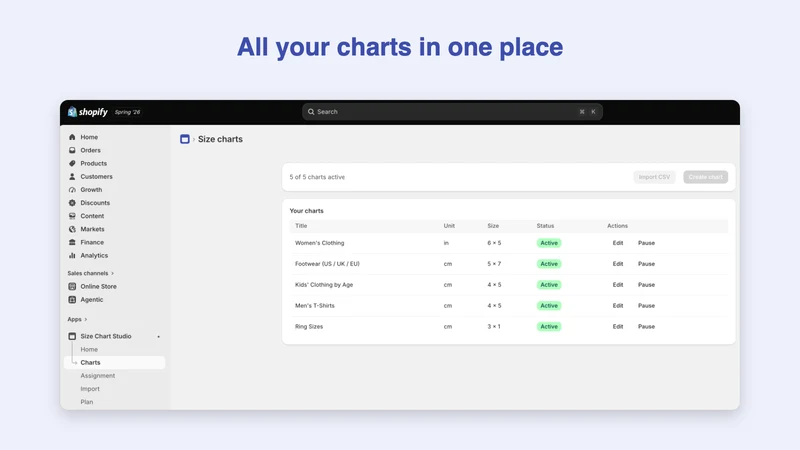Click the Spring '26 edition badge
Screen dimensions: 800x450
pos(128,112)
